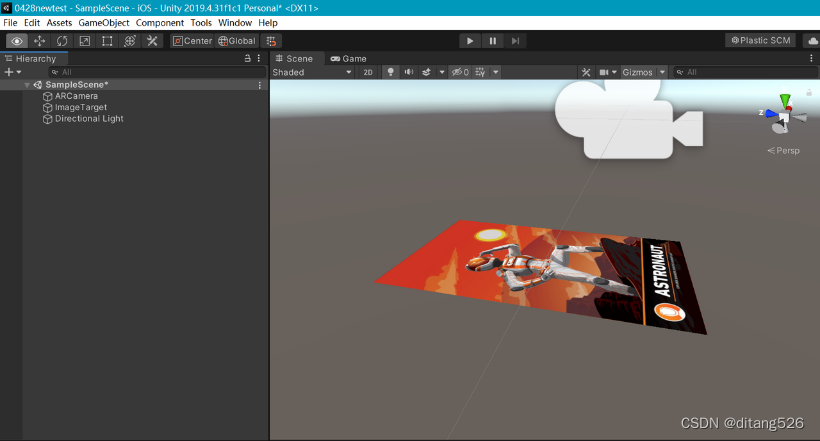Toggle grid snapping icon
This screenshot has width=820, height=441.
tap(271, 41)
